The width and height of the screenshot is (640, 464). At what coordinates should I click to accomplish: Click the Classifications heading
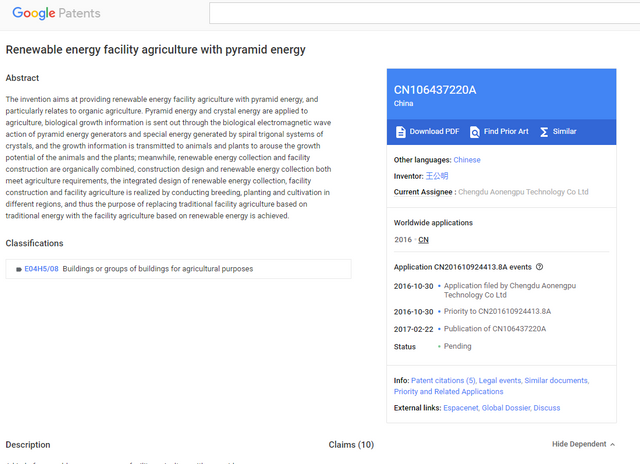pos(34,243)
